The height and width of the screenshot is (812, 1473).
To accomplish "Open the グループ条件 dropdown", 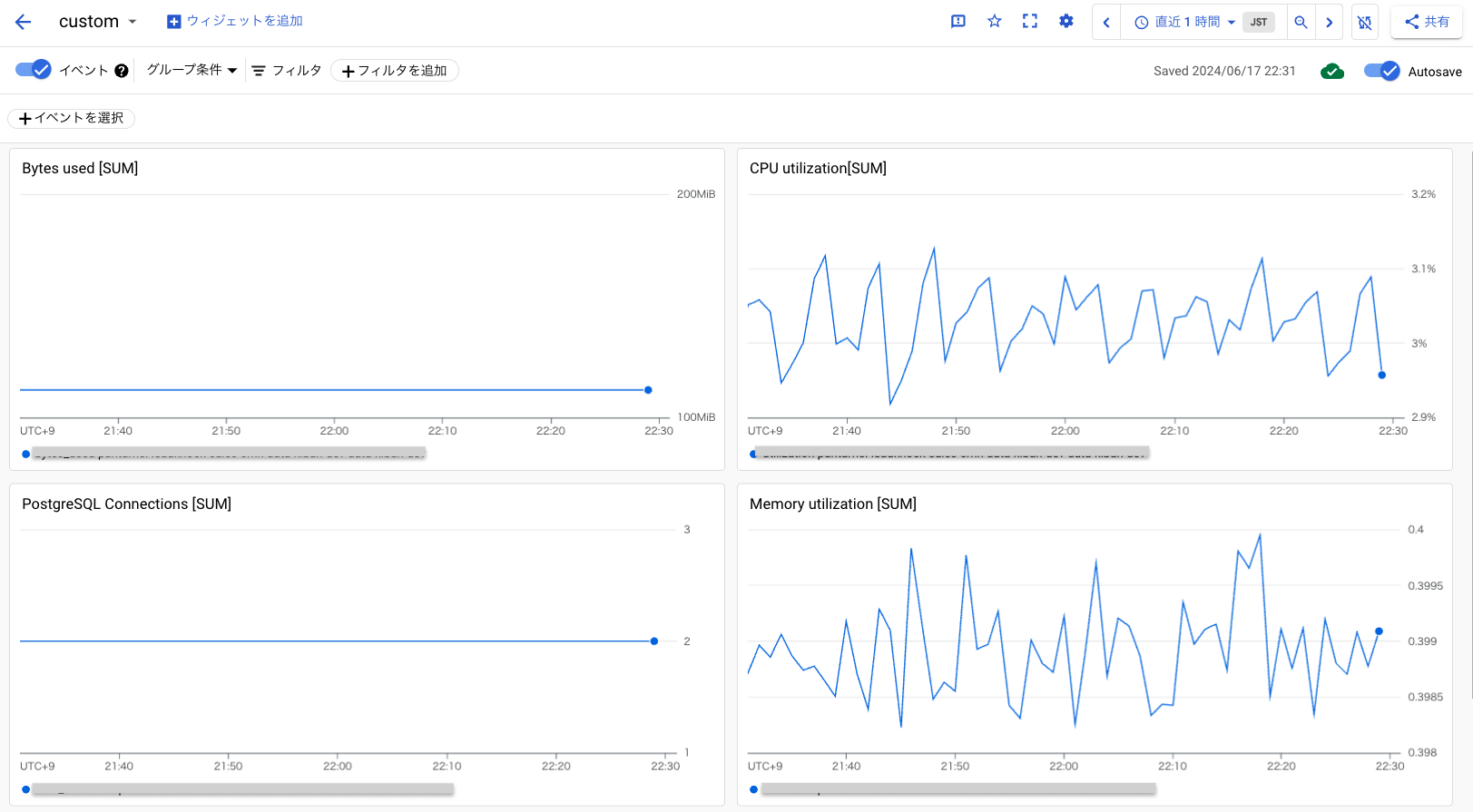I will click(x=191, y=70).
